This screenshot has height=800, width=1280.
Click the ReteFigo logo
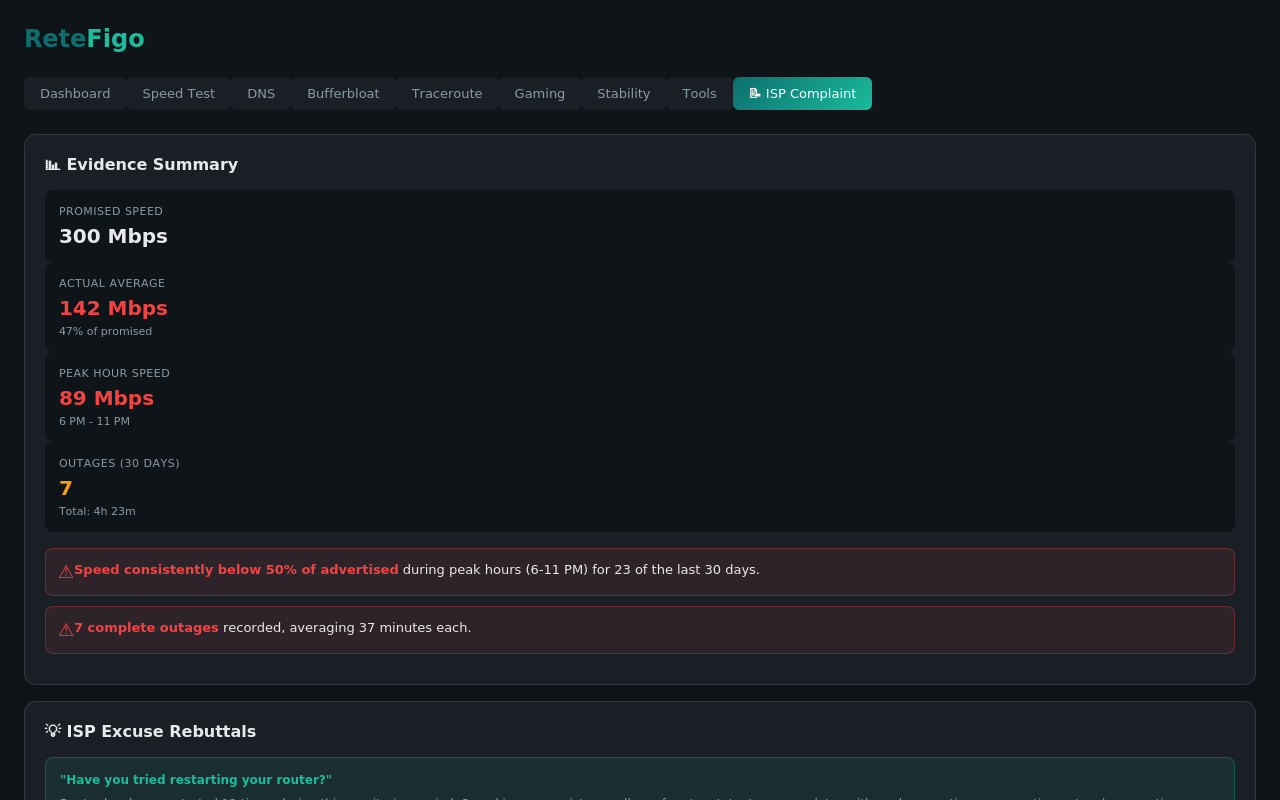click(x=84, y=38)
